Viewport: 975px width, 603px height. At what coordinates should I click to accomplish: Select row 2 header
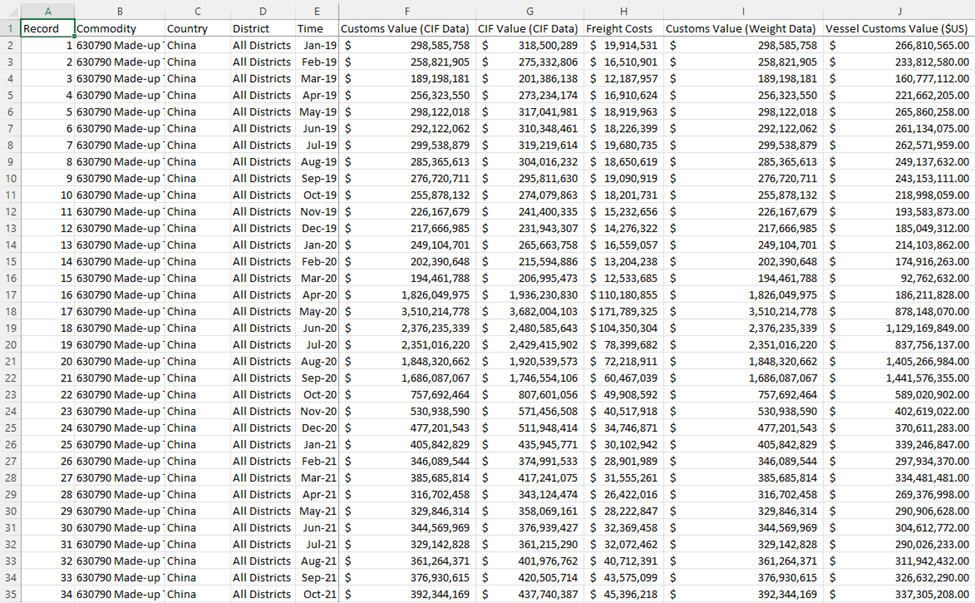[11, 45]
